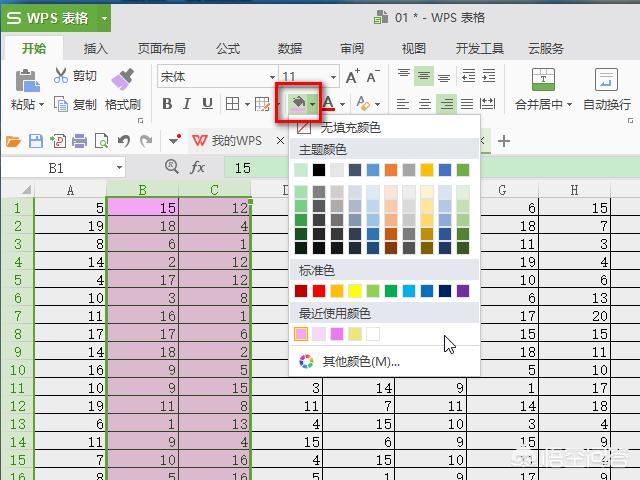Toggle Underline formatting

207,104
